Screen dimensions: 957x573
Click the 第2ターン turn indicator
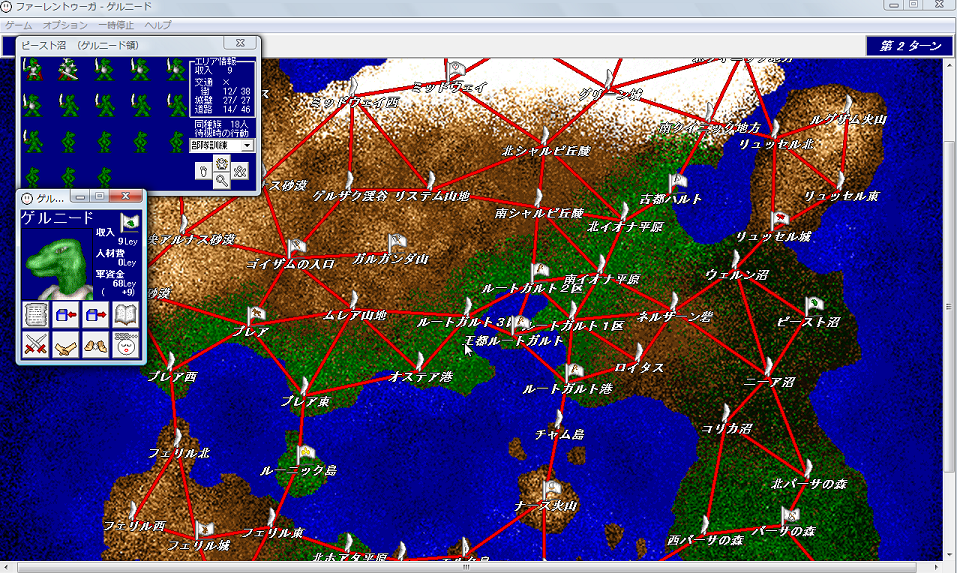909,46
